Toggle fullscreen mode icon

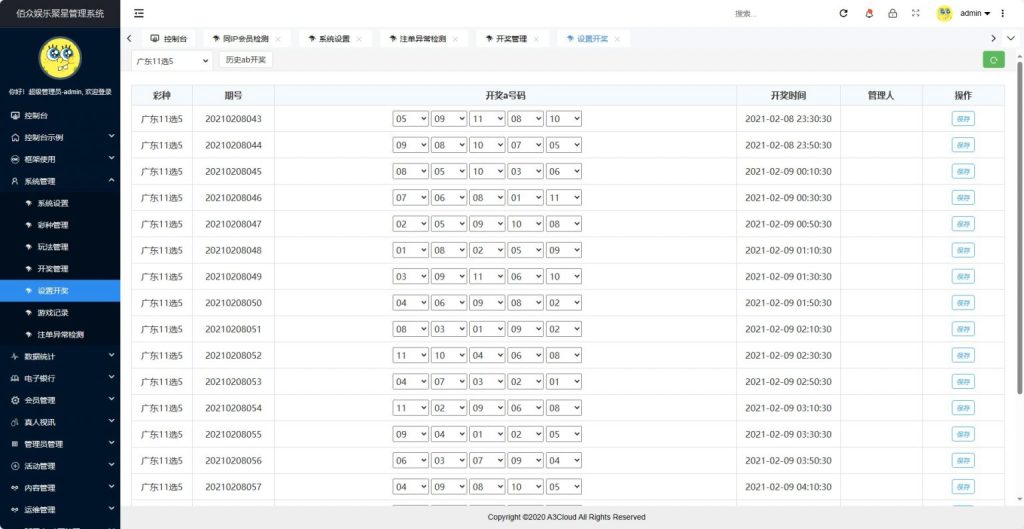(915, 13)
